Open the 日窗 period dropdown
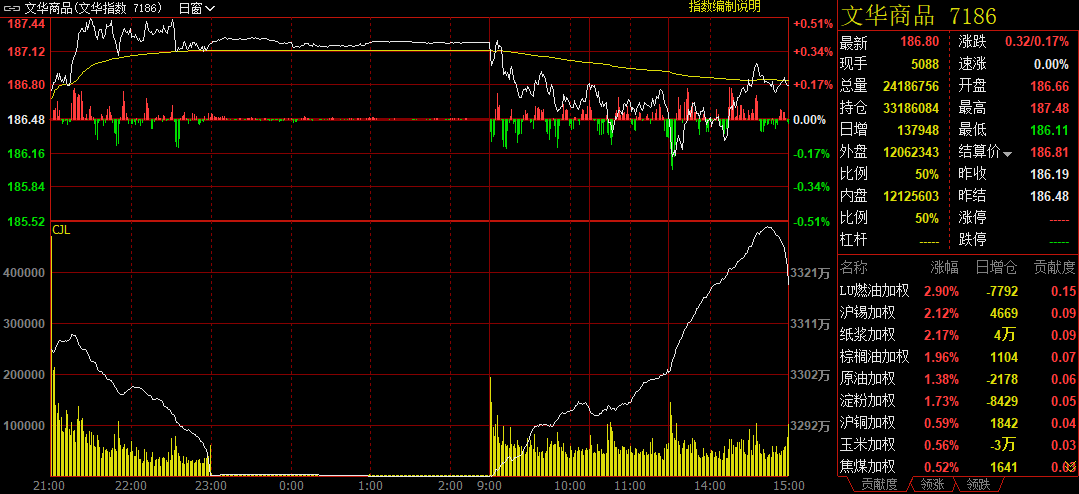Screen dimensions: 1079x494 [196, 8]
